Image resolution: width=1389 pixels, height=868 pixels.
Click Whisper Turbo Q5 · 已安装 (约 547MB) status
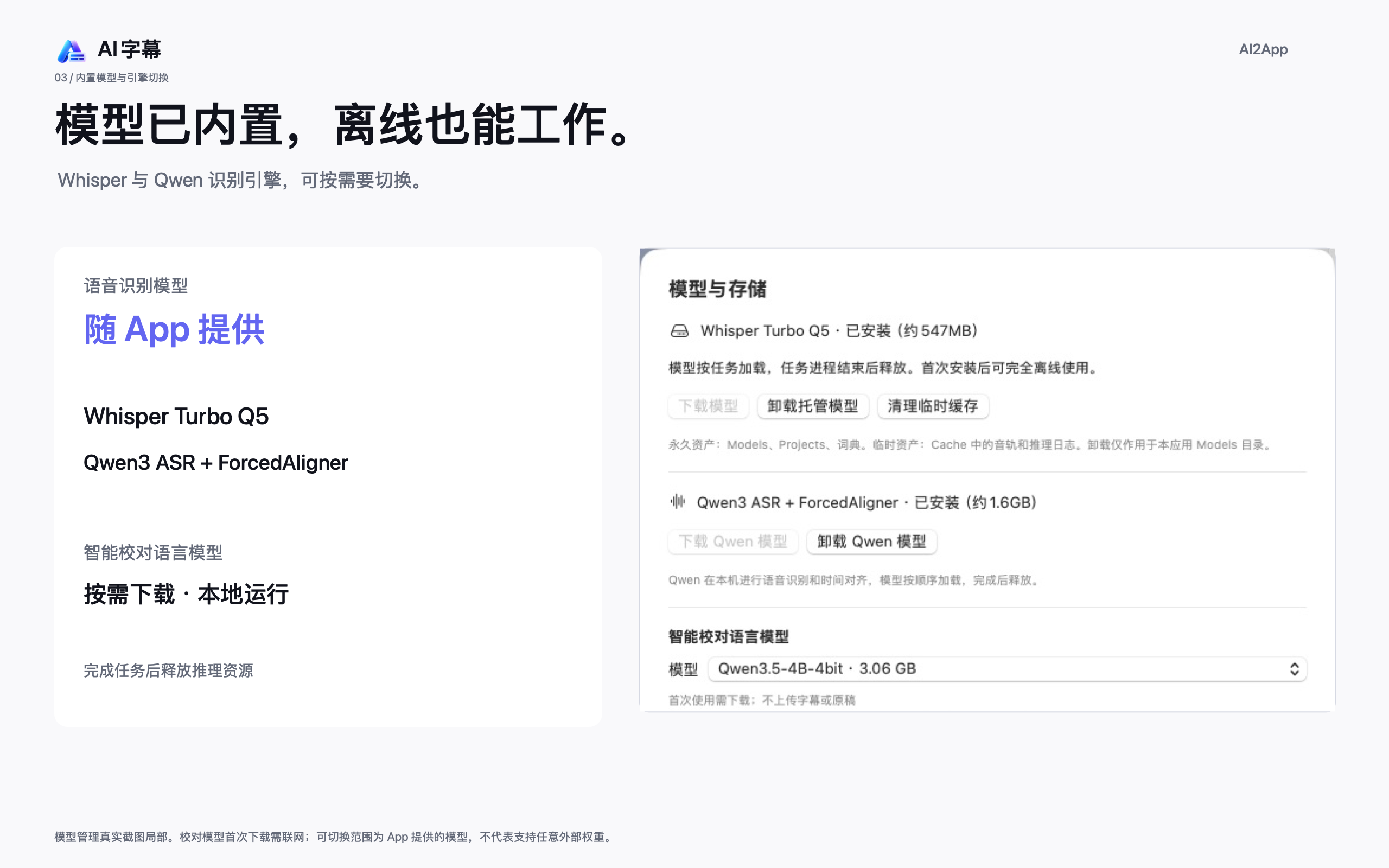(839, 331)
